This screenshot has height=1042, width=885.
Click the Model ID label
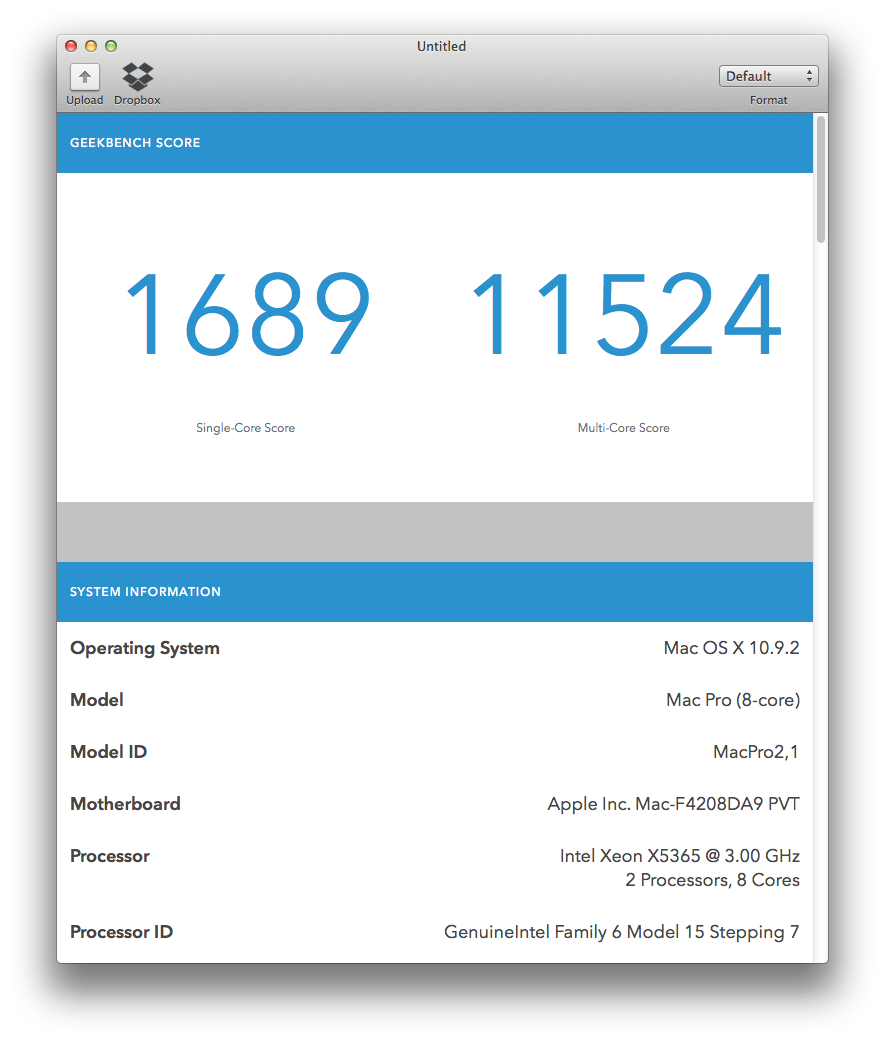pyautogui.click(x=109, y=752)
